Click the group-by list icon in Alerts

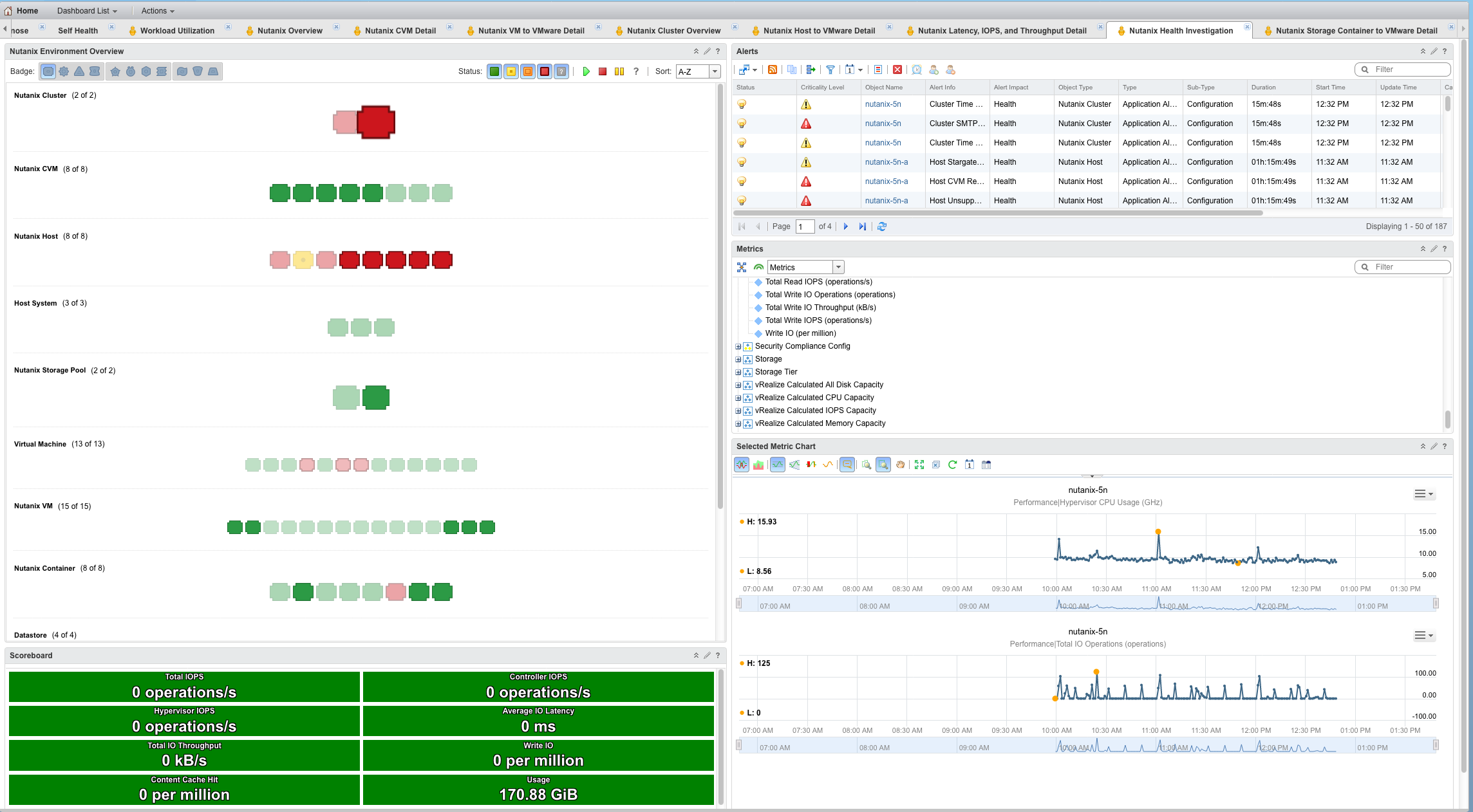pos(878,69)
